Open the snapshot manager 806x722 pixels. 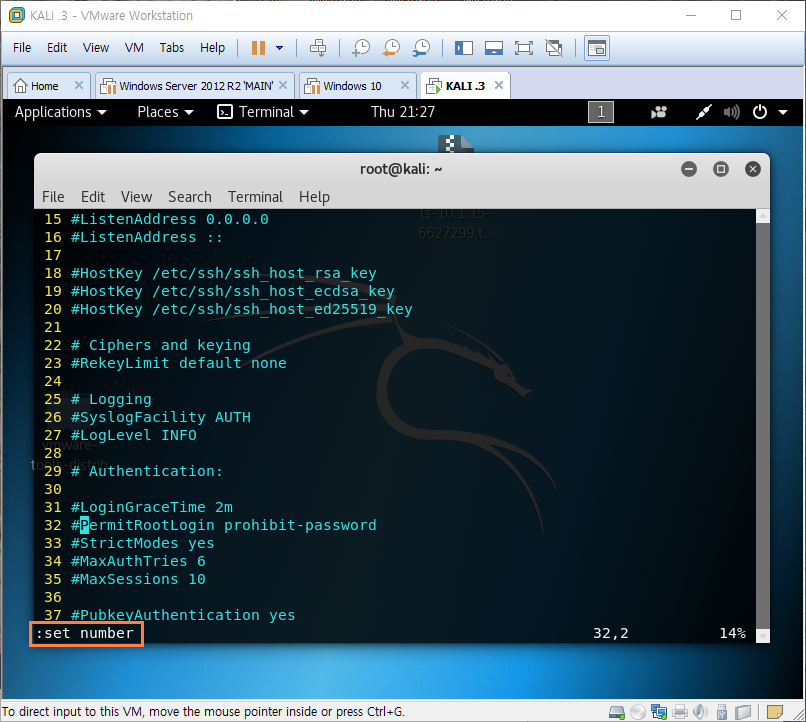click(x=422, y=48)
